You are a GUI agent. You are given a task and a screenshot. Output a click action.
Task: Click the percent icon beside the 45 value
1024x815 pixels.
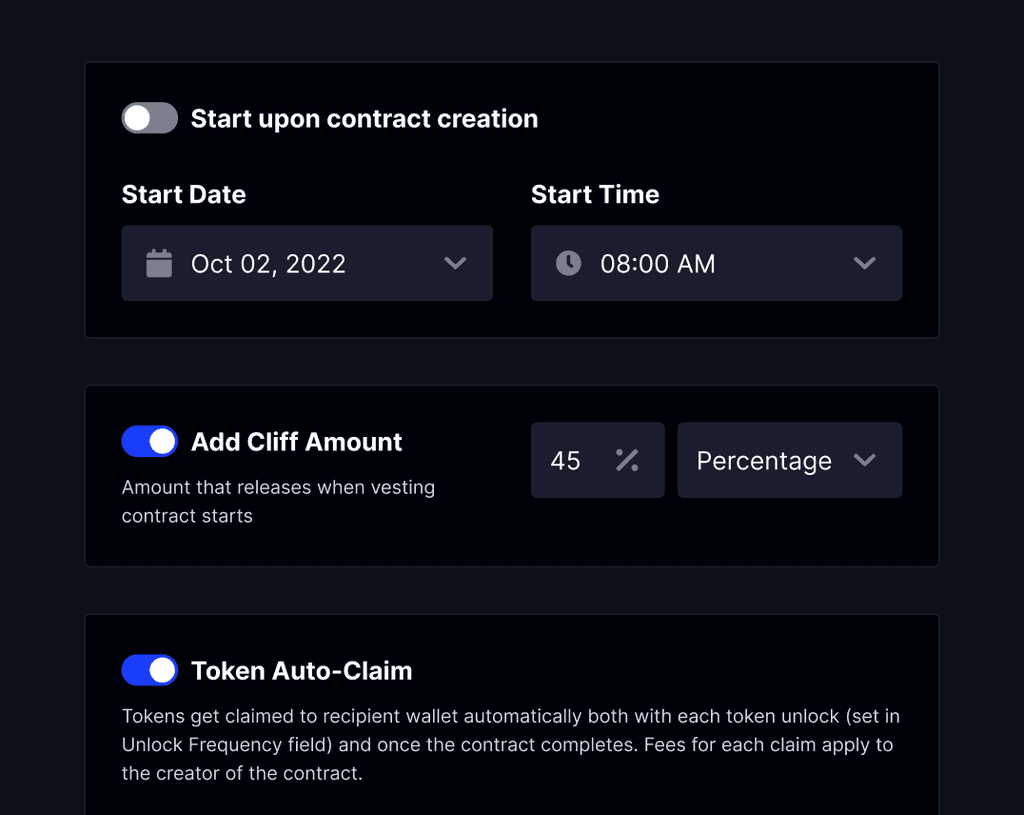[x=627, y=460]
